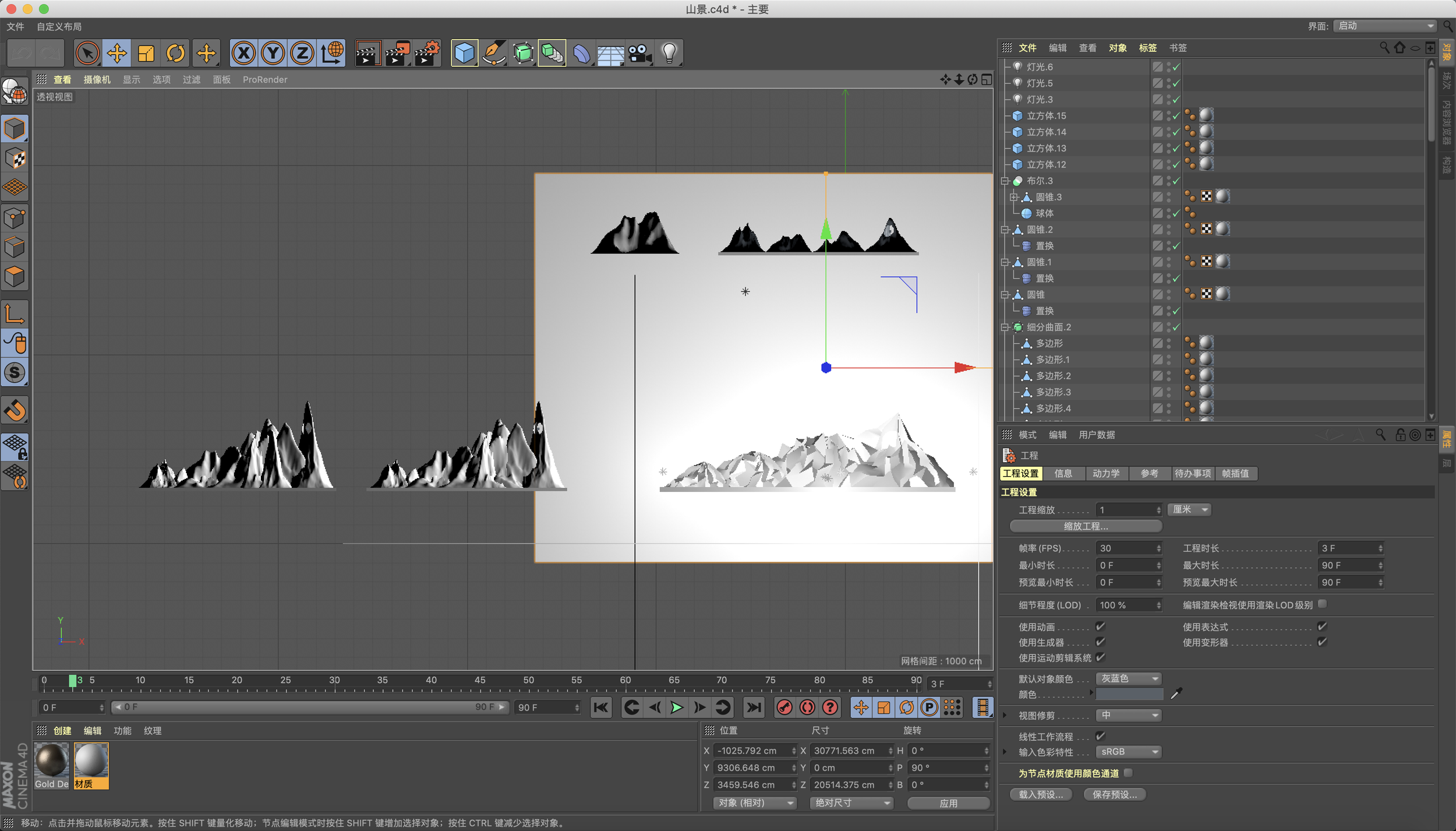Add a light object bulb icon

coord(669,54)
